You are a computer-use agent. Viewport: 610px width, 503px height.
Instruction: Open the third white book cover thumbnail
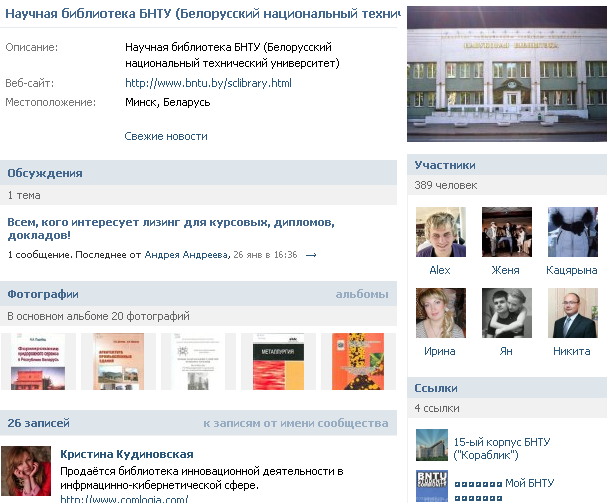(198, 361)
